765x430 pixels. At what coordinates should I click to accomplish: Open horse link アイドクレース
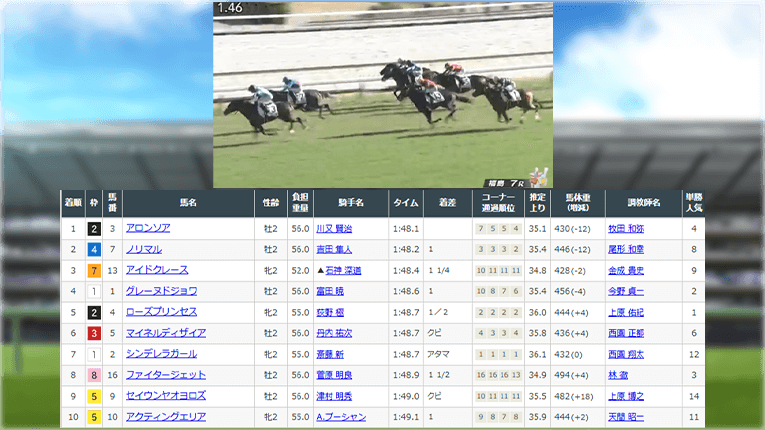(x=157, y=270)
